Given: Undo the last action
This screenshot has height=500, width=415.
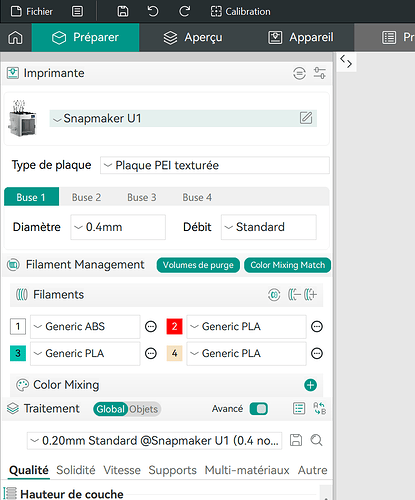Looking at the screenshot, I should [x=153, y=12].
